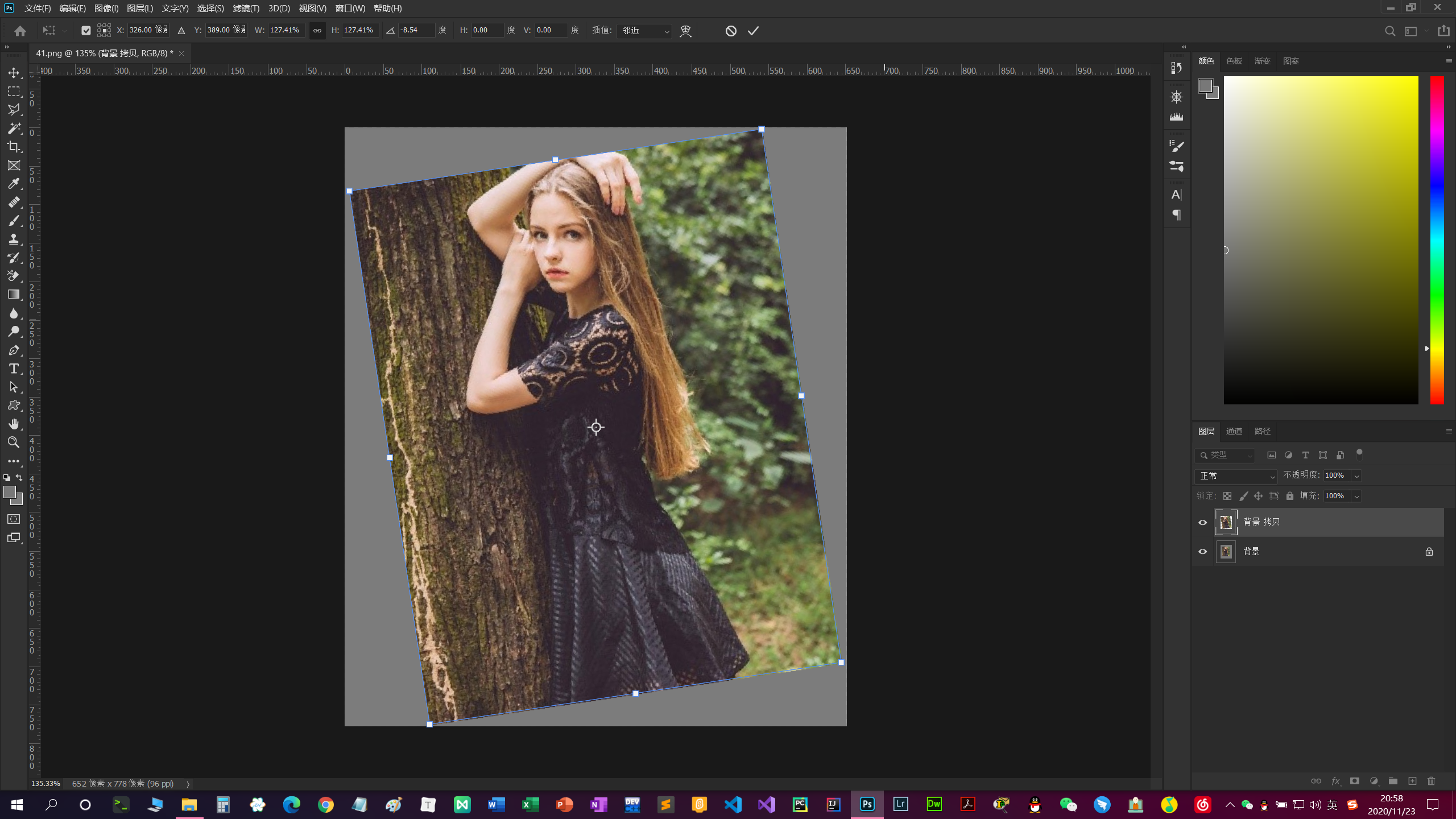1456x819 pixels.
Task: Toggle relative positioning triangle for reference point
Action: [x=181, y=31]
